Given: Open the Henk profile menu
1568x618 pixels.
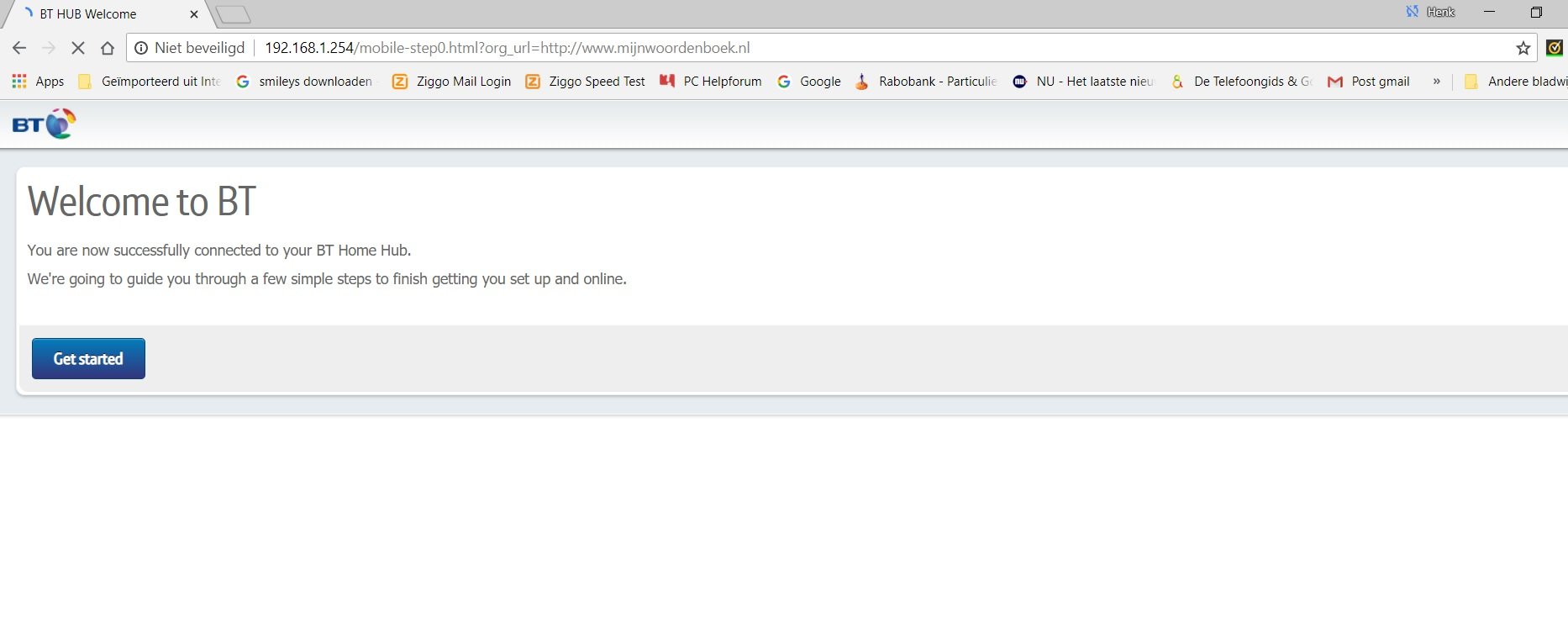Looking at the screenshot, I should tap(1431, 12).
